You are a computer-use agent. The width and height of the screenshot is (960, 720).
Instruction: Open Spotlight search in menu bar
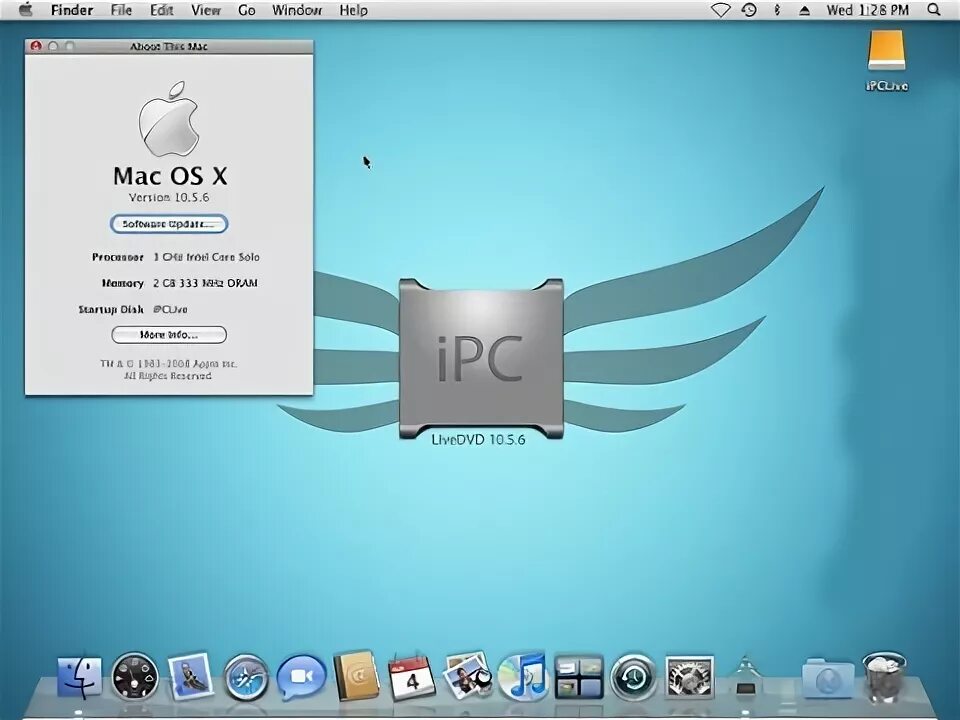(x=934, y=10)
